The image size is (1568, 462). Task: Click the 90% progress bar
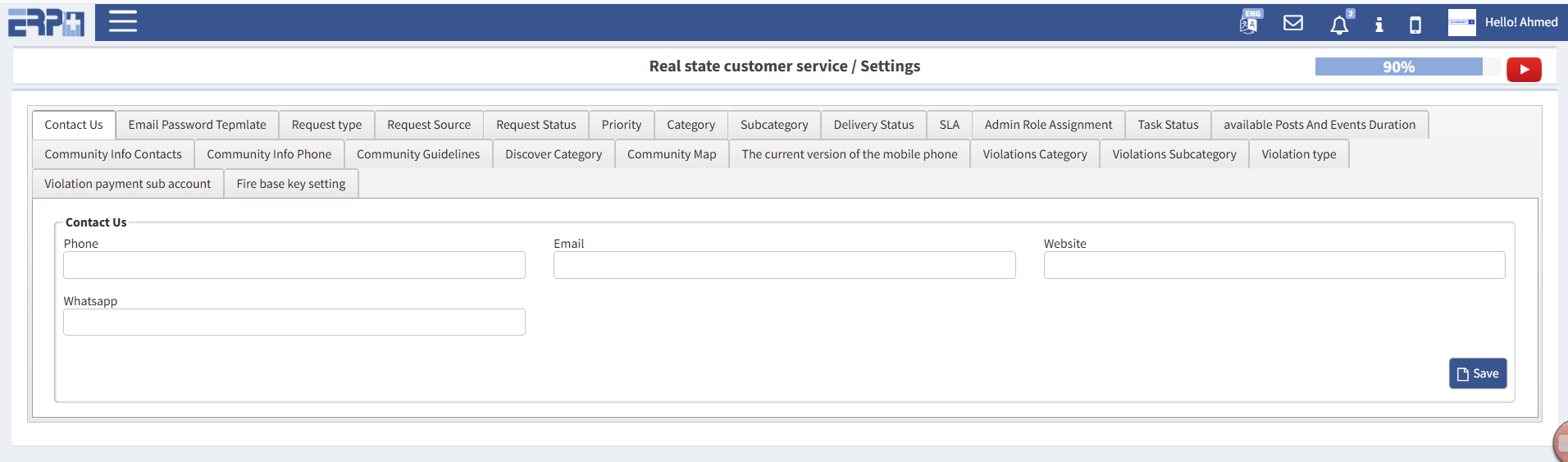click(x=1398, y=67)
